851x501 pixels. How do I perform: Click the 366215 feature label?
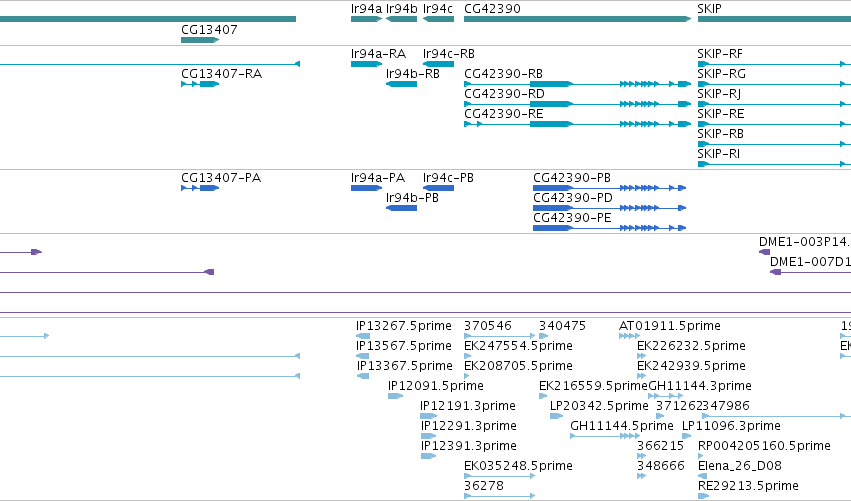(x=660, y=447)
